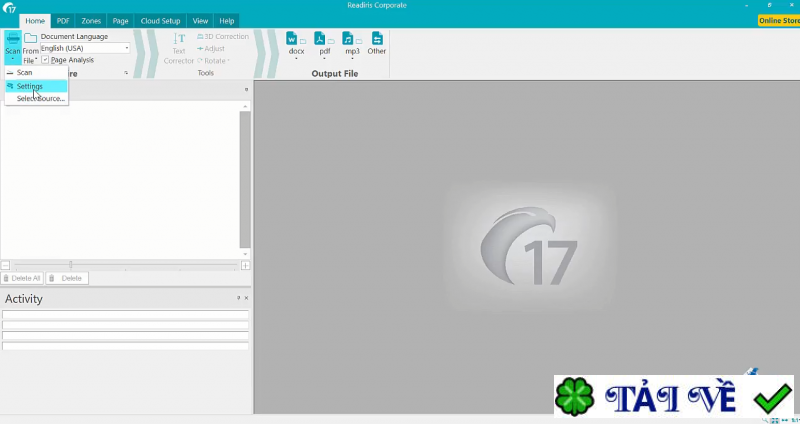Choose Select Source in the Scan menu
800x424 pixels.
36,98
